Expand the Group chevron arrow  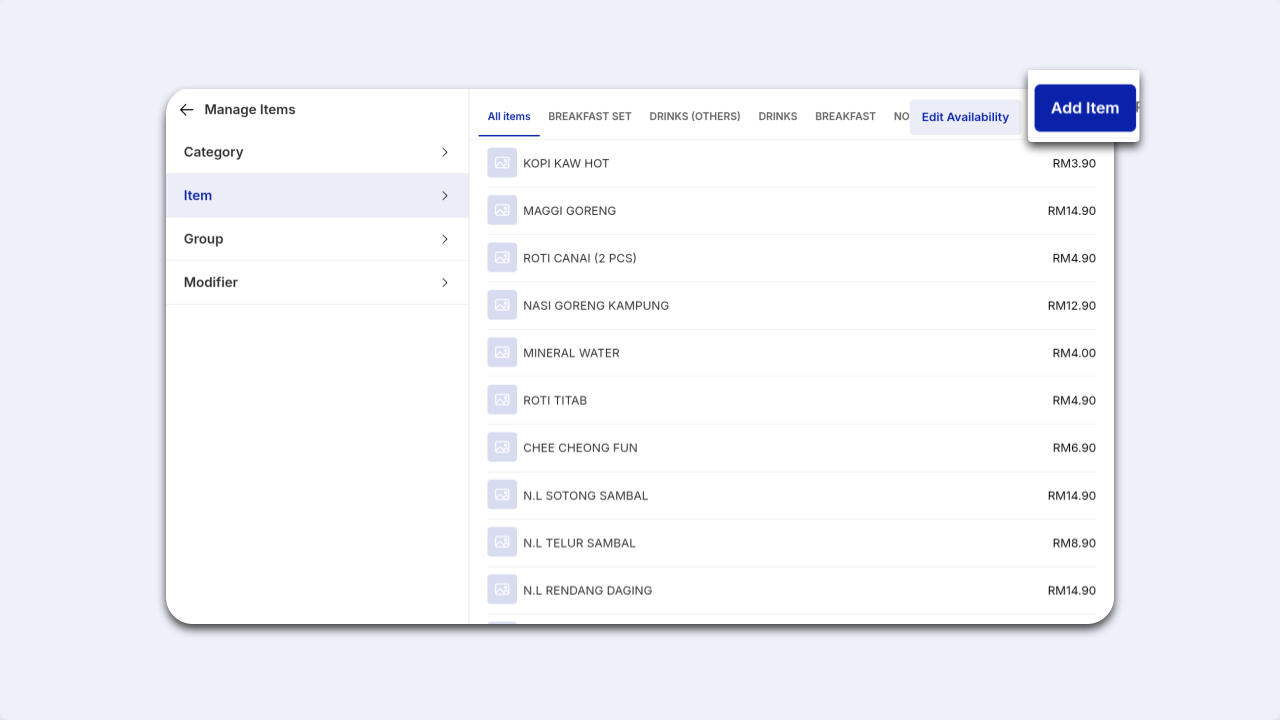tap(445, 239)
